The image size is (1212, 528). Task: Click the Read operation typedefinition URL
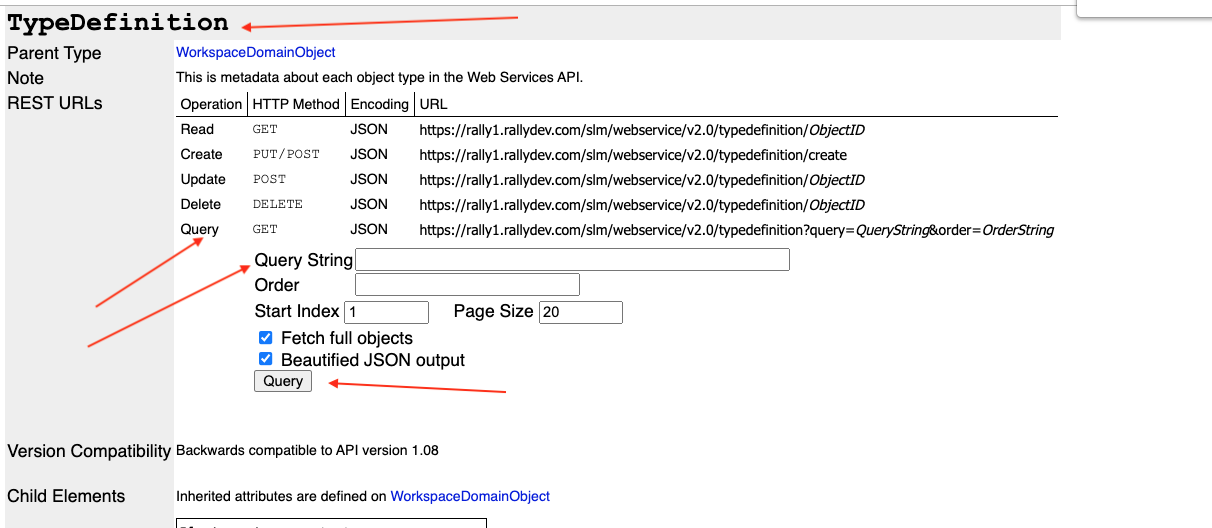coord(641,130)
